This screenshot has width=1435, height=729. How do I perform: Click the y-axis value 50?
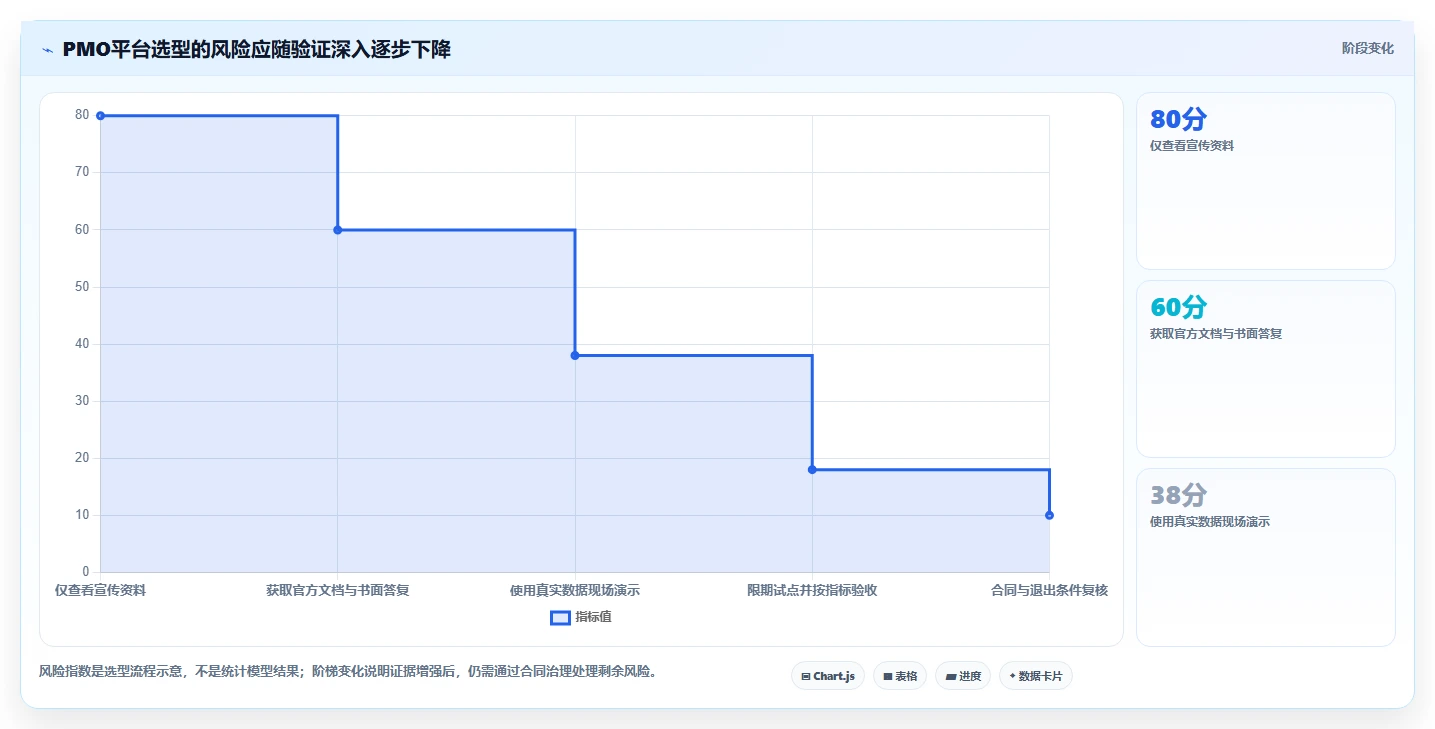point(82,286)
